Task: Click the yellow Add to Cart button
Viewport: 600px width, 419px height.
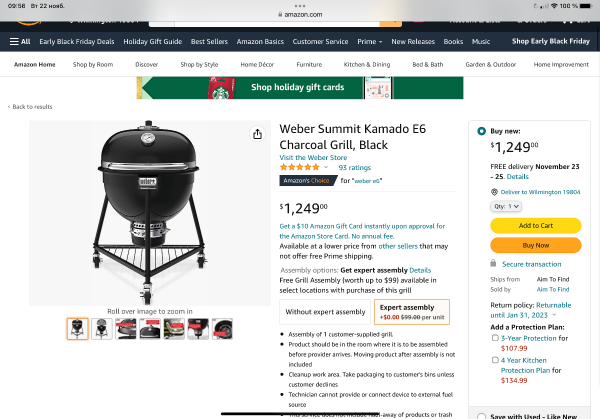Action: point(536,225)
